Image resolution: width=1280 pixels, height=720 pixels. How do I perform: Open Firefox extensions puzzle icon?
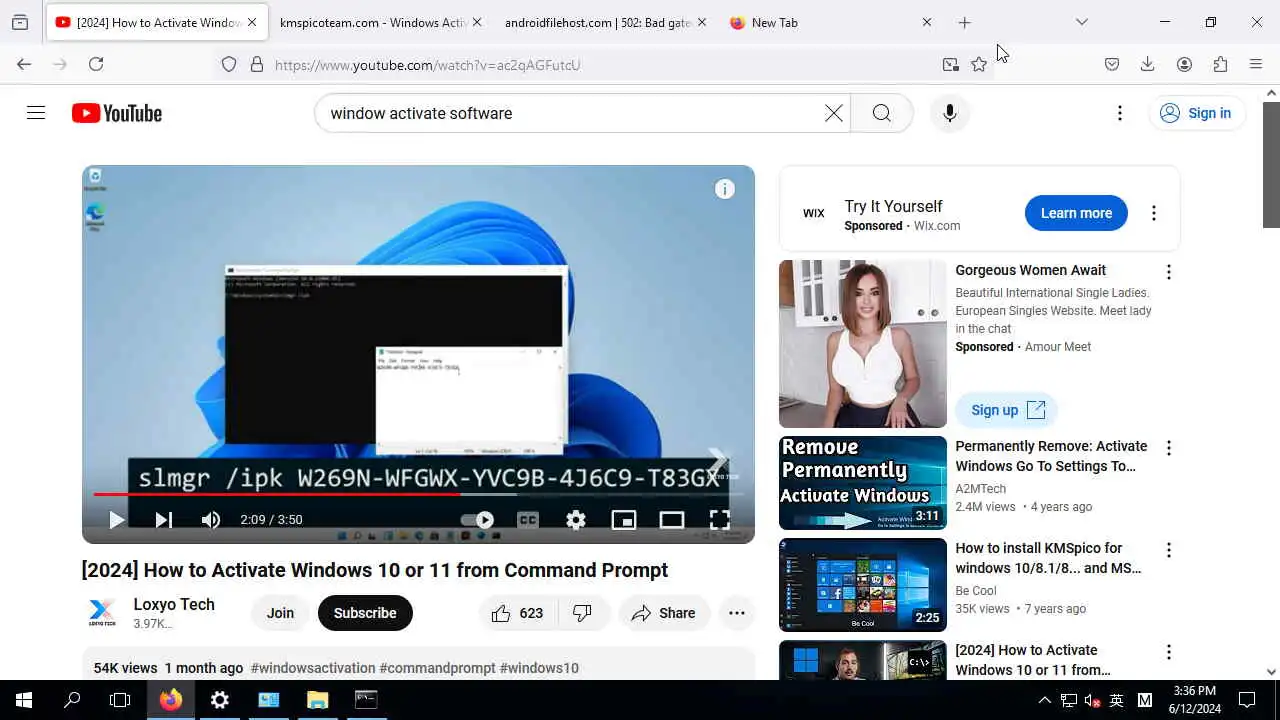1220,64
